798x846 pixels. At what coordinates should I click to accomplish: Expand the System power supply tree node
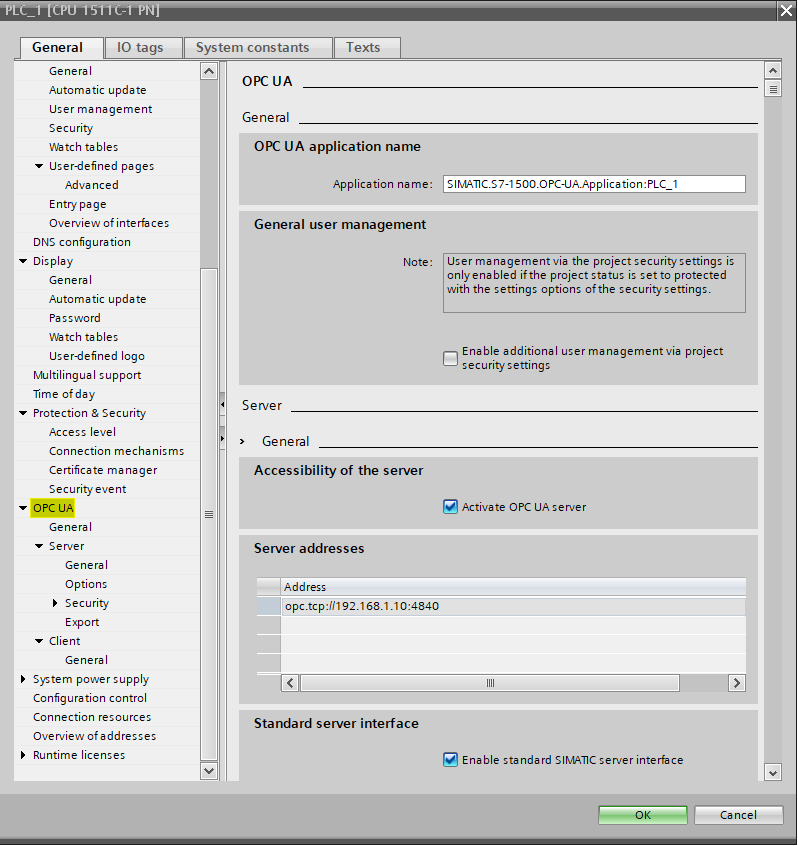coord(24,680)
